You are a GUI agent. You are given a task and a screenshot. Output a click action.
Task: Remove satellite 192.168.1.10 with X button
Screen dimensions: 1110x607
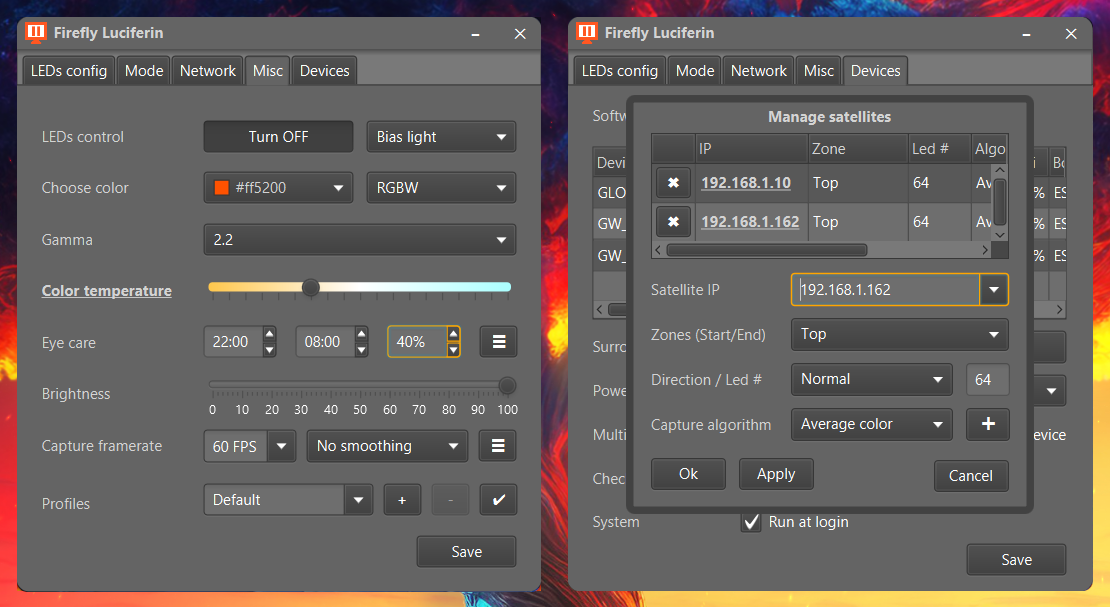pyautogui.click(x=673, y=183)
